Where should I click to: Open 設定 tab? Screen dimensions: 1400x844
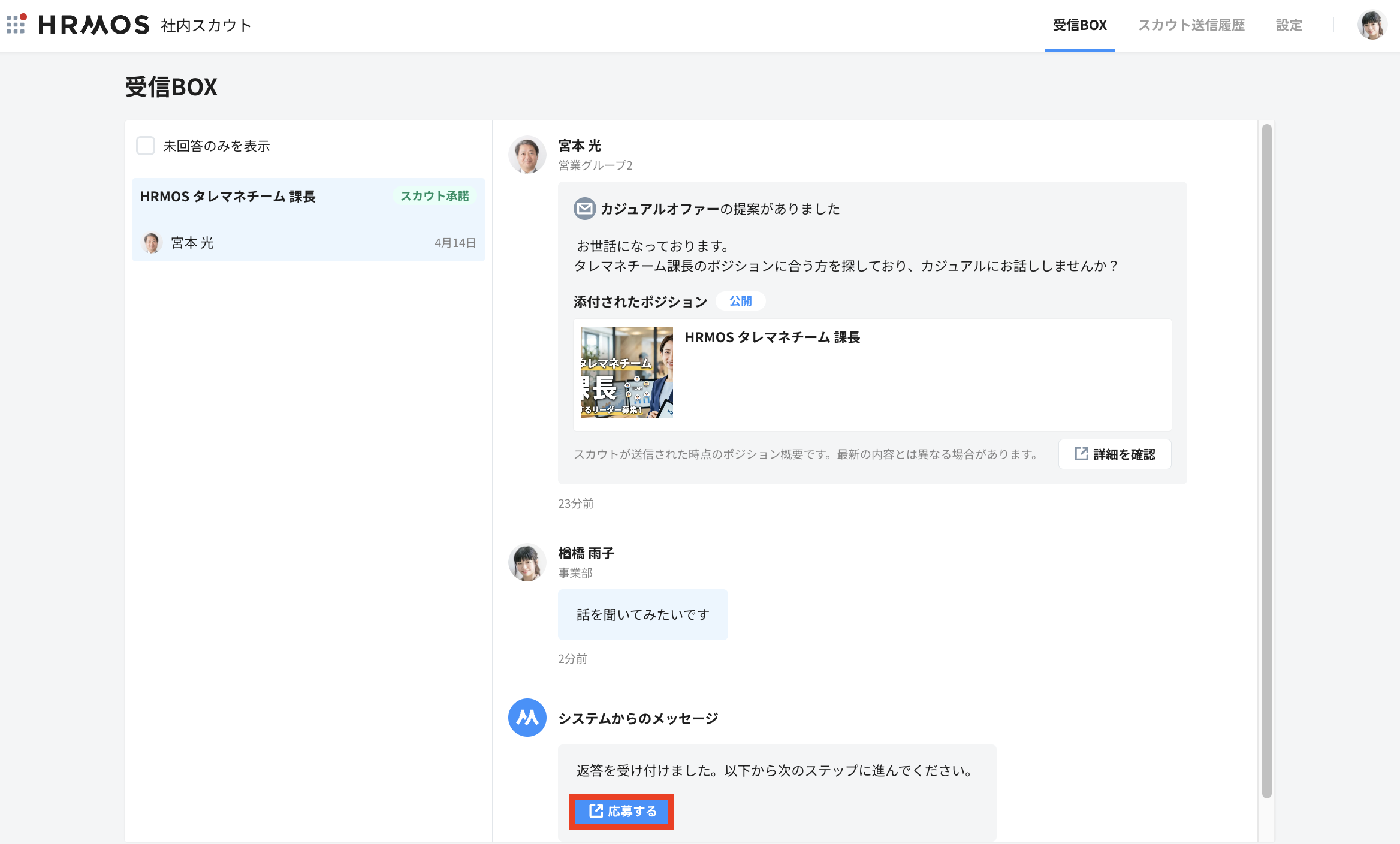pos(1289,25)
